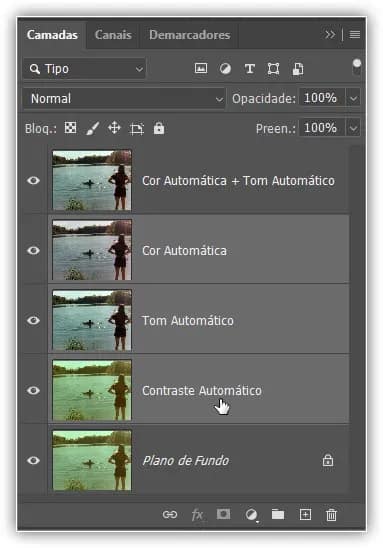Lock position move icon

(114, 128)
